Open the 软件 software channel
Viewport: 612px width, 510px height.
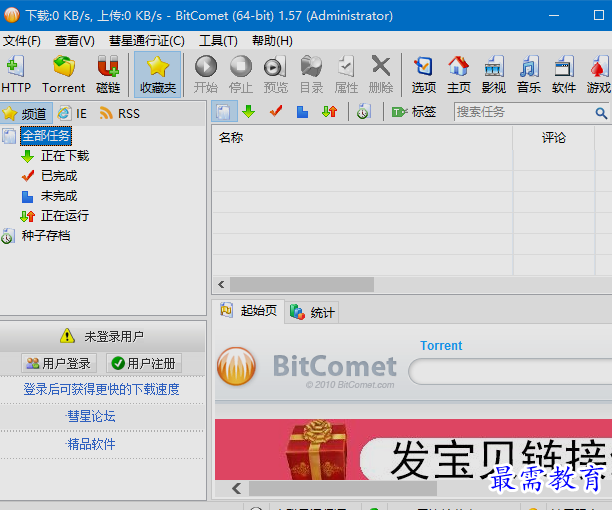coord(564,75)
